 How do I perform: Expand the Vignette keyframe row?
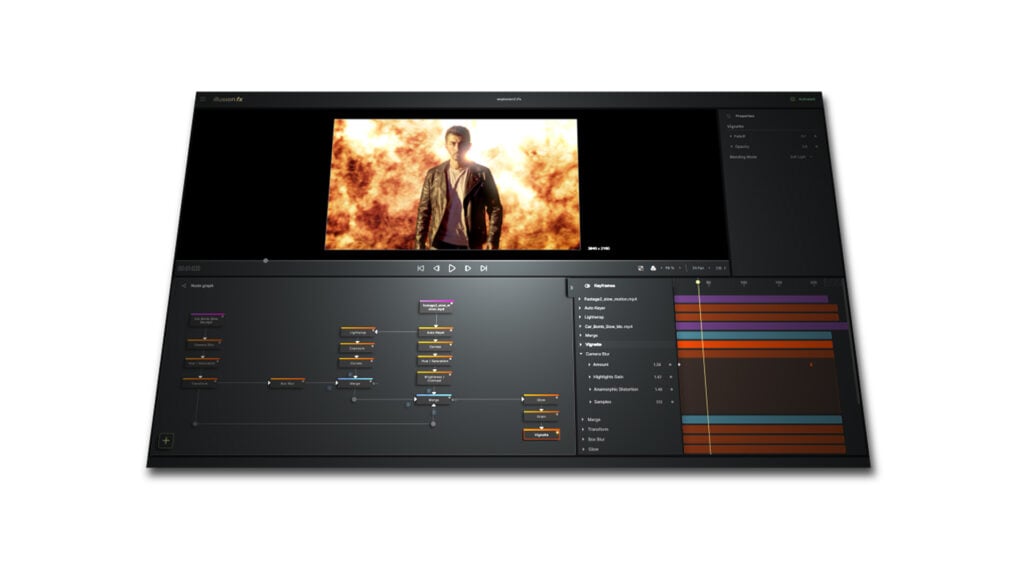(581, 345)
